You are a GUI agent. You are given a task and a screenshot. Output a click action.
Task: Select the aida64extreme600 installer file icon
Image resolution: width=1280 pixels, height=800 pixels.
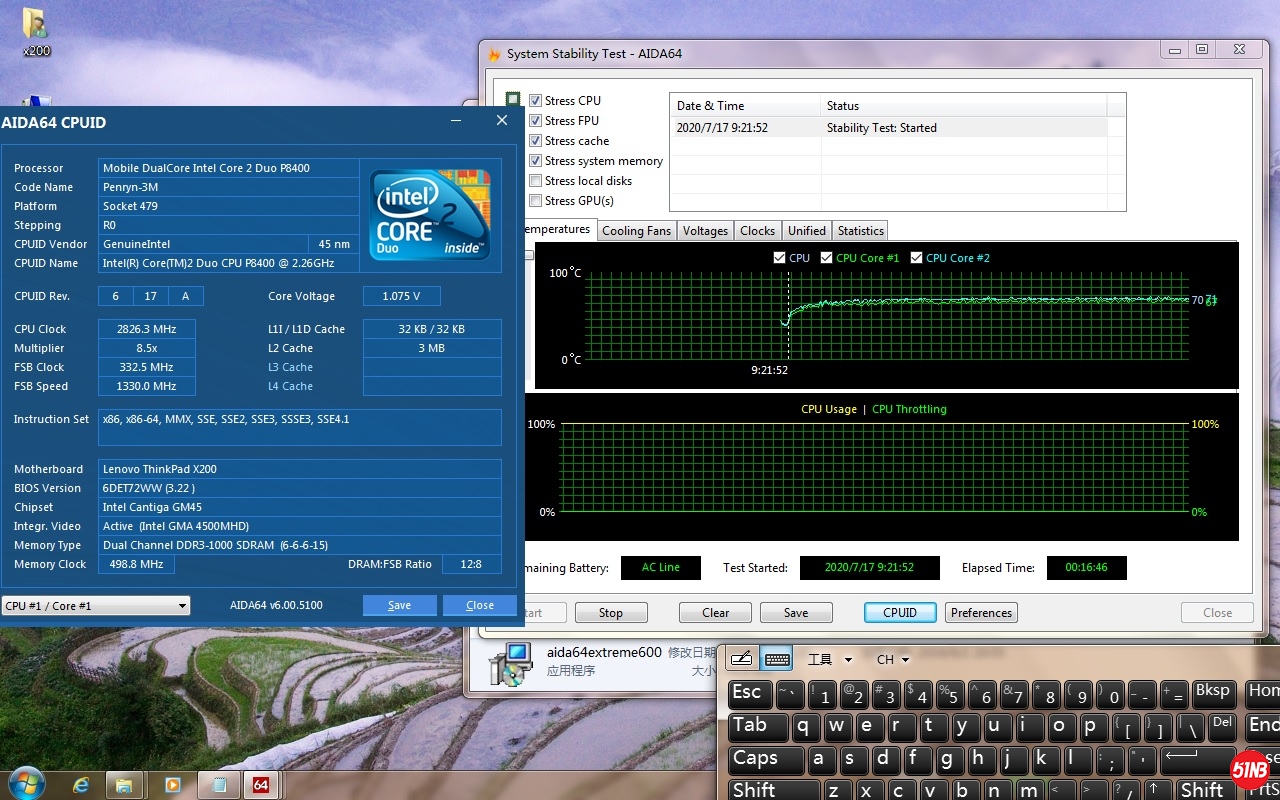[510, 663]
